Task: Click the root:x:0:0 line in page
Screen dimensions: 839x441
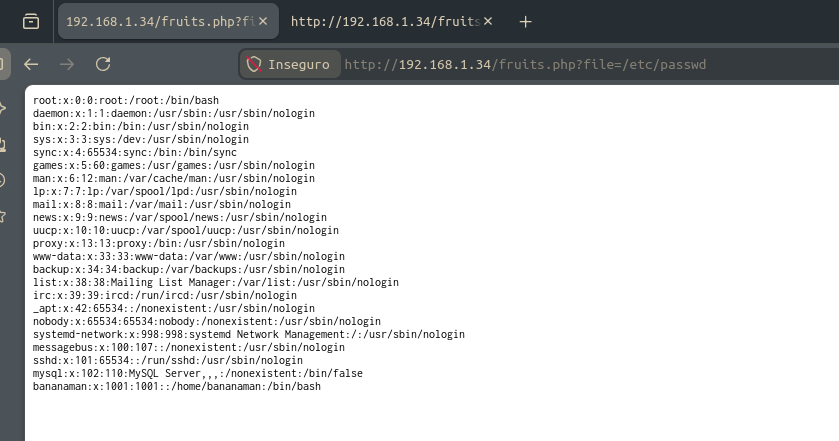Action: coord(126,100)
